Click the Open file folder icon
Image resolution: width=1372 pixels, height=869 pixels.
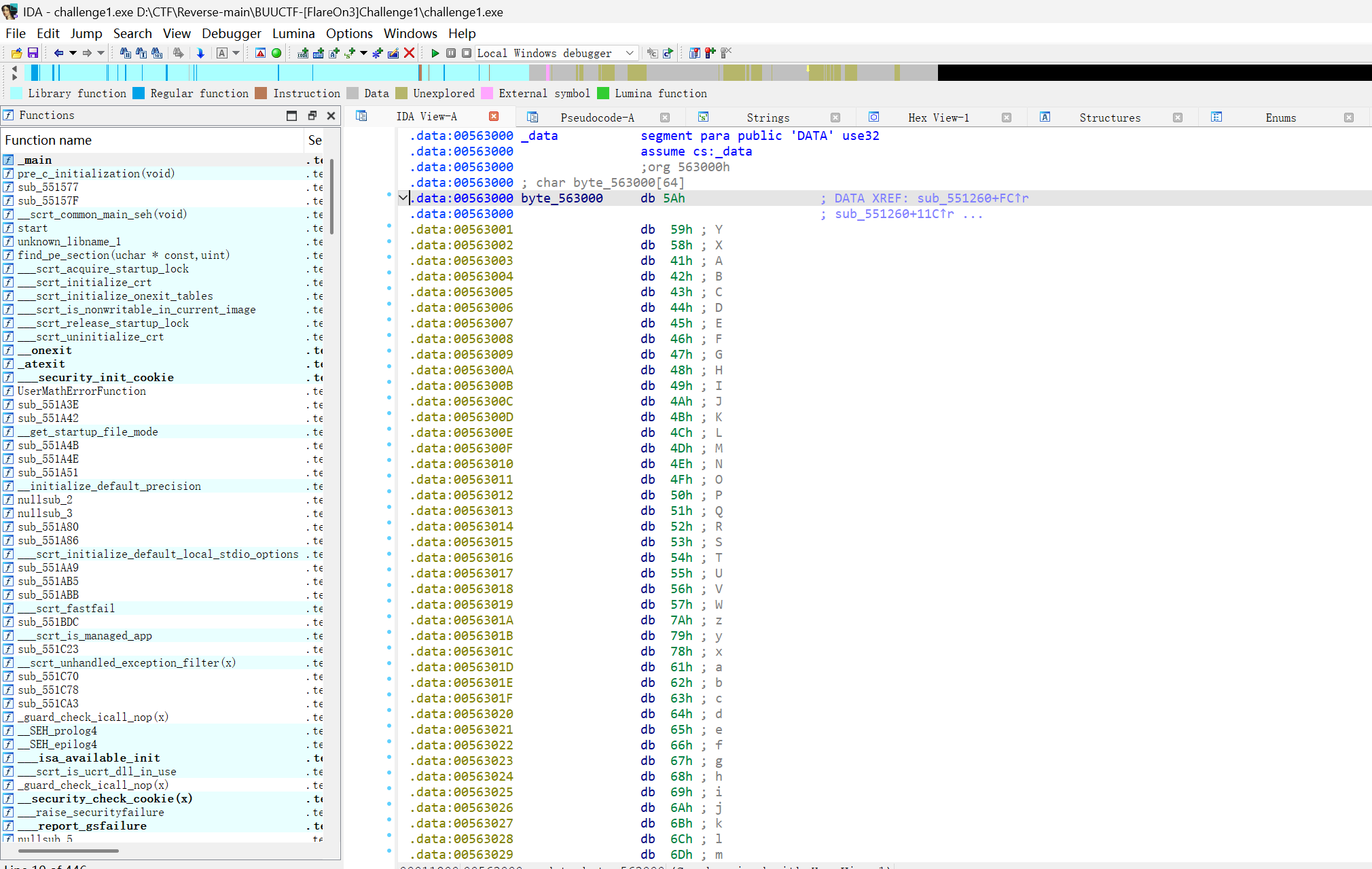(16, 53)
